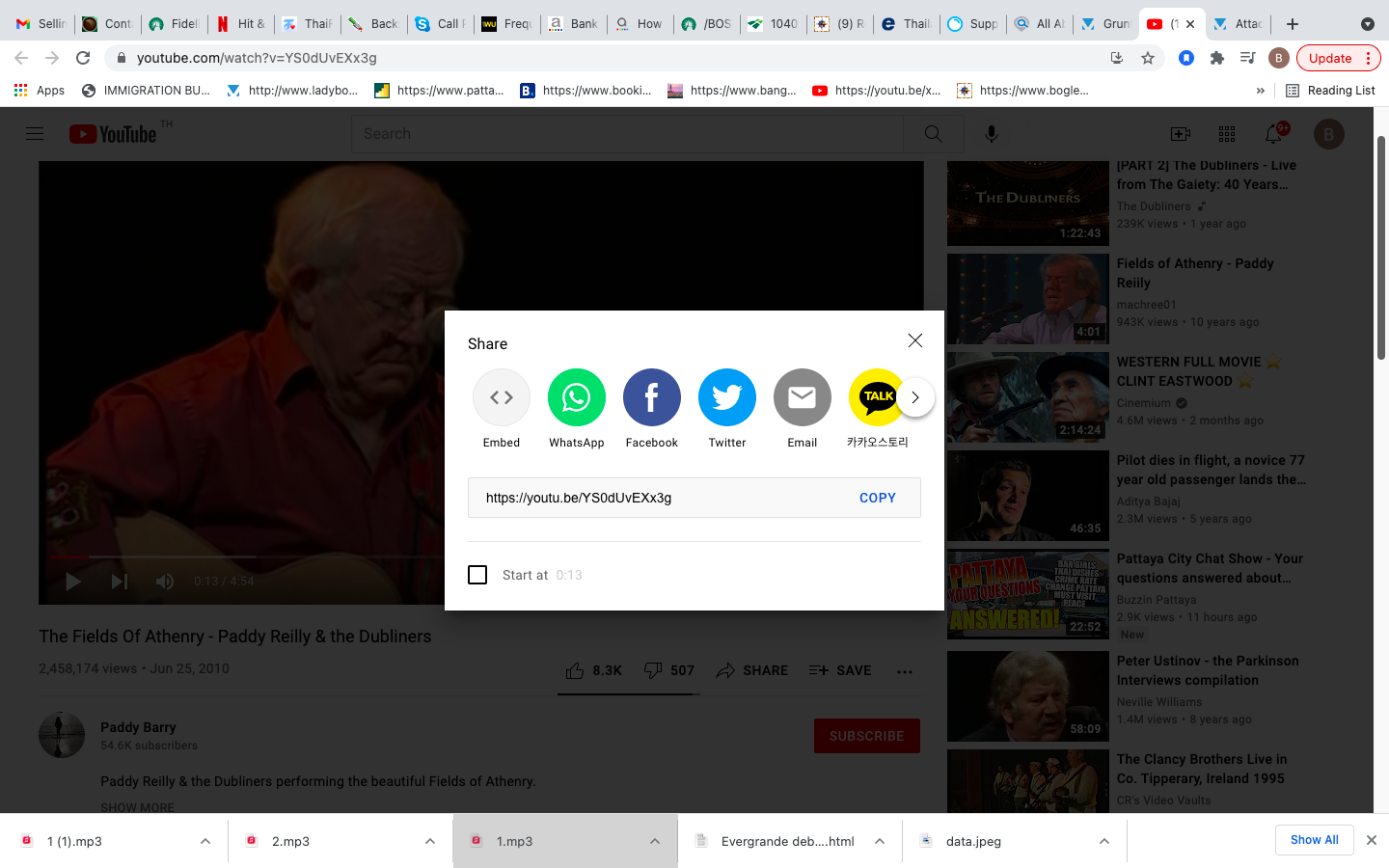Copy the youtu.be share link
1389x868 pixels.
(878, 498)
